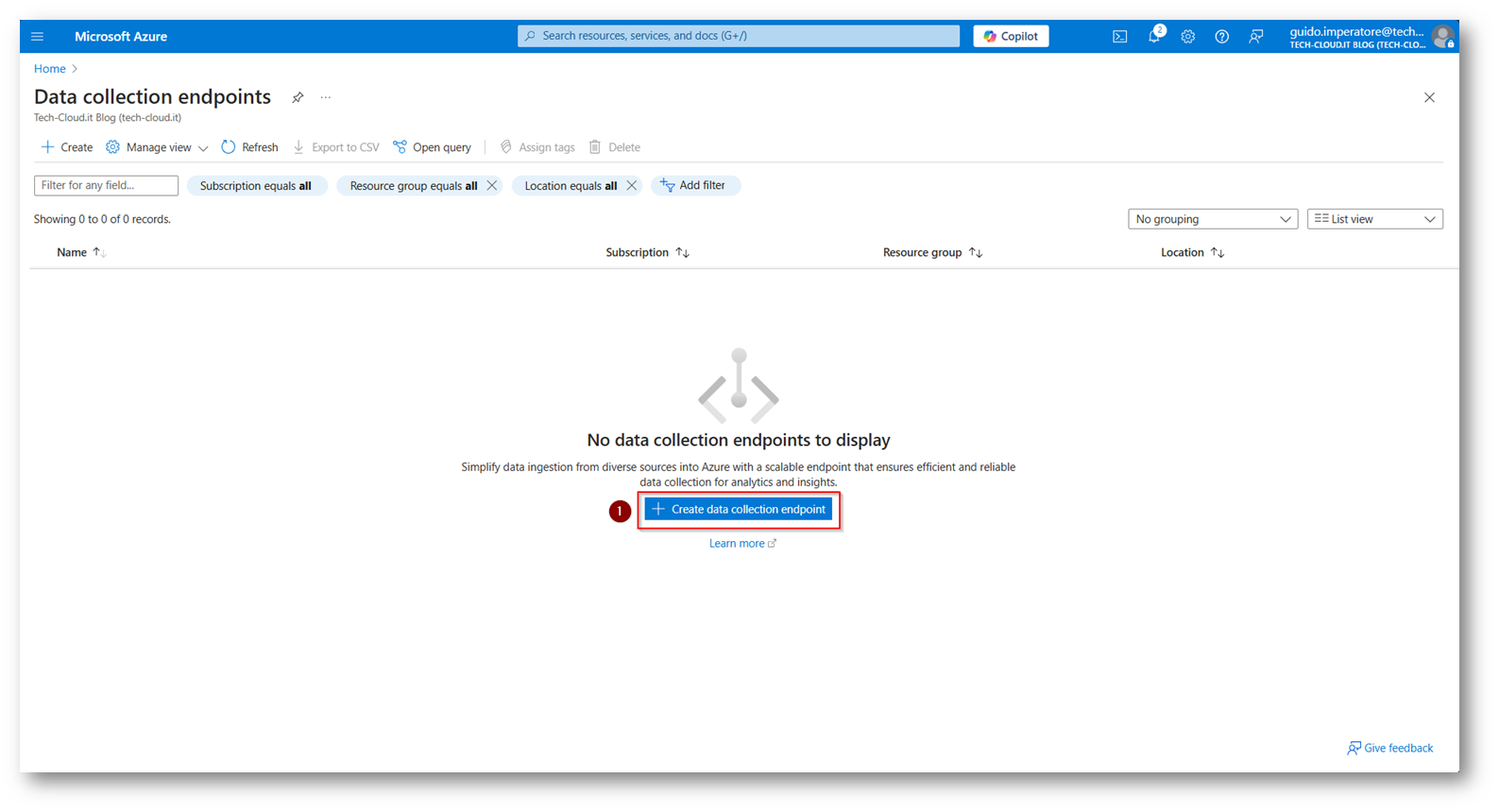Open the List view dropdown
This screenshot has height=812, width=1499.
pyautogui.click(x=1375, y=219)
